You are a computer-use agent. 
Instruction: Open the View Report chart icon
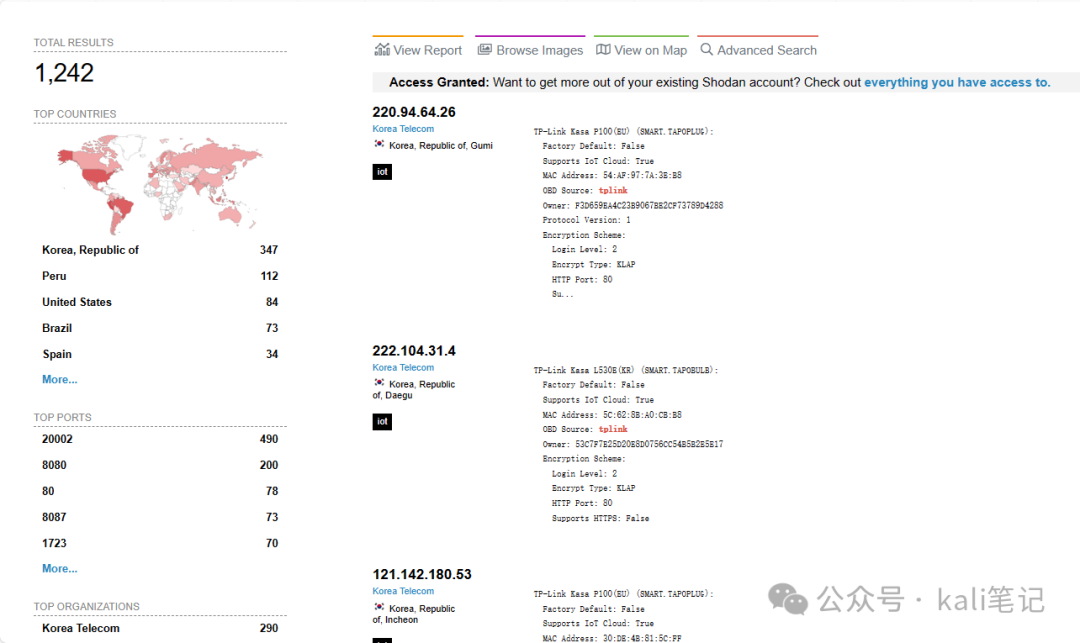(382, 50)
